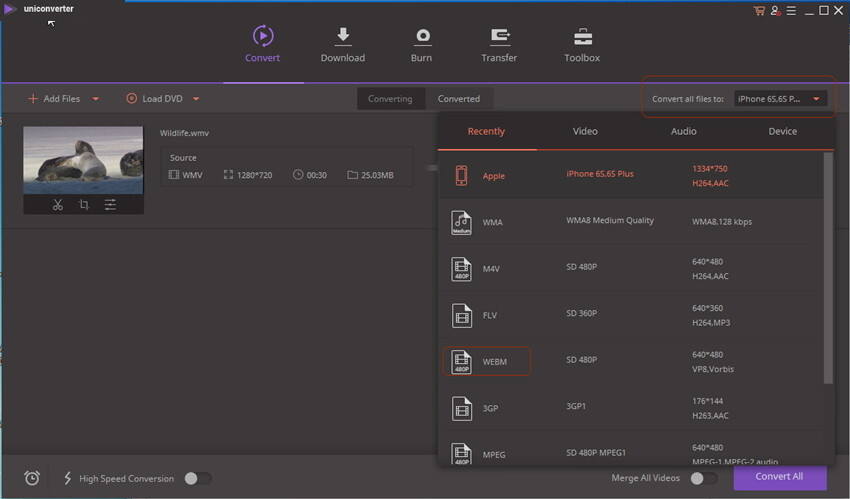Viewport: 850px width, 499px height.
Task: Click the iPhone 6S,6S Plus preset text
Action: coord(600,174)
